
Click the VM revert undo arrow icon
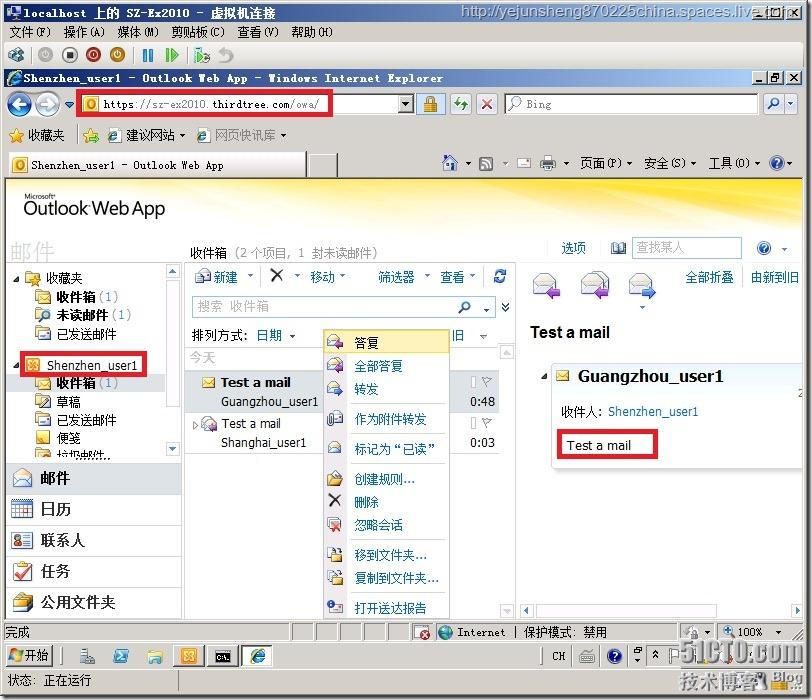(x=226, y=54)
